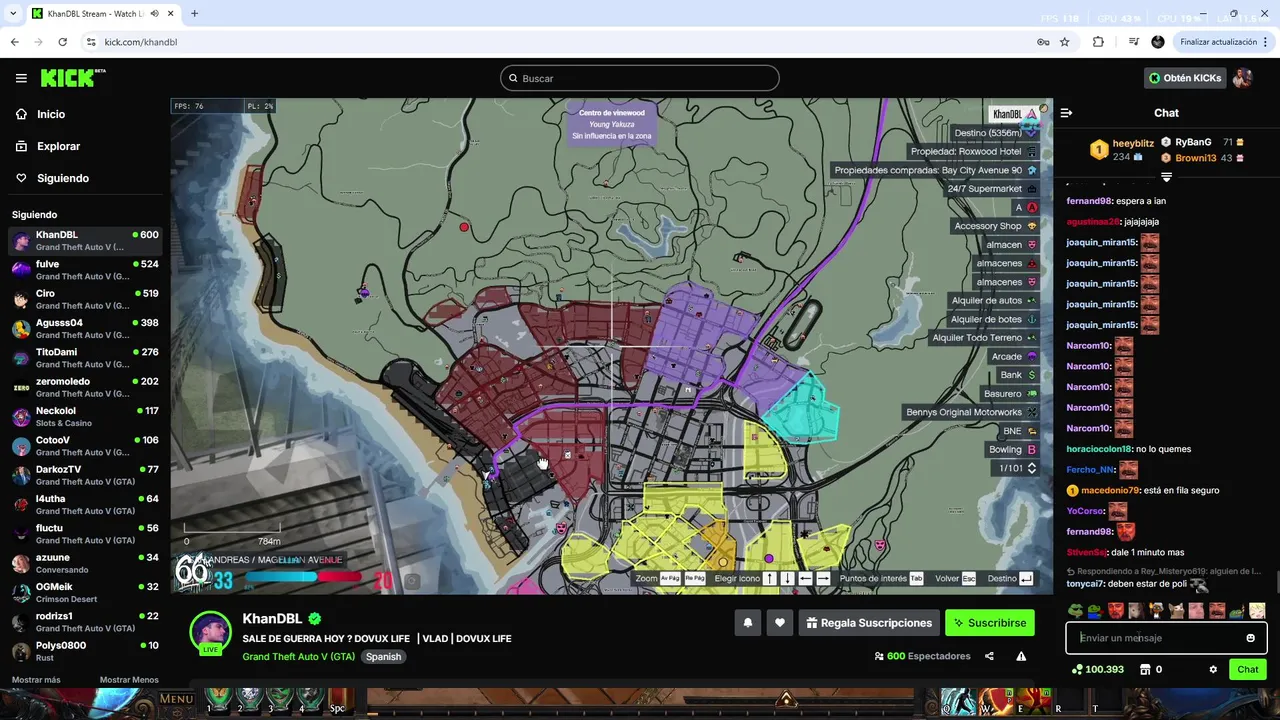Click Finalizar actualización in browser

tap(1225, 42)
